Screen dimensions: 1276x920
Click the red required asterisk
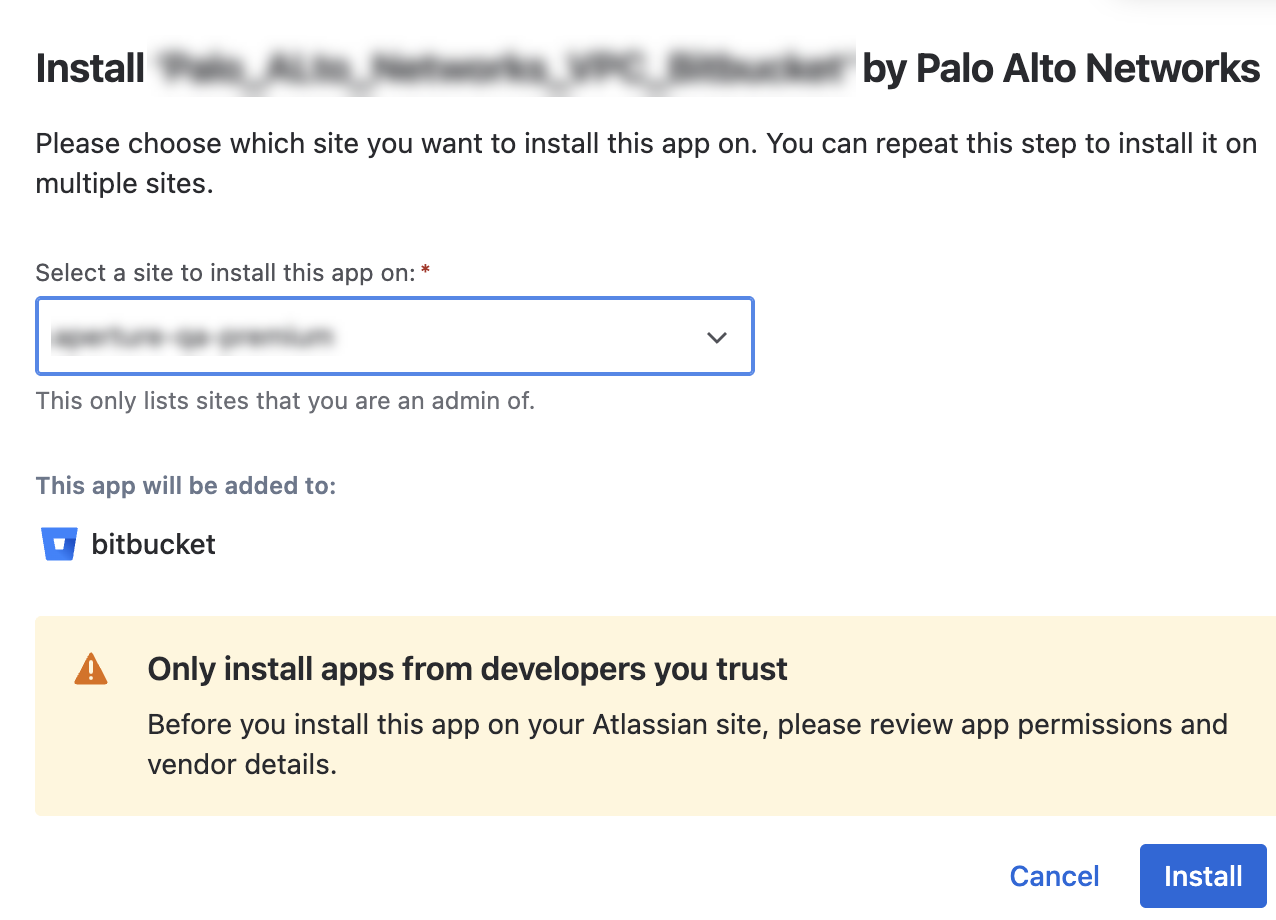coord(425,271)
